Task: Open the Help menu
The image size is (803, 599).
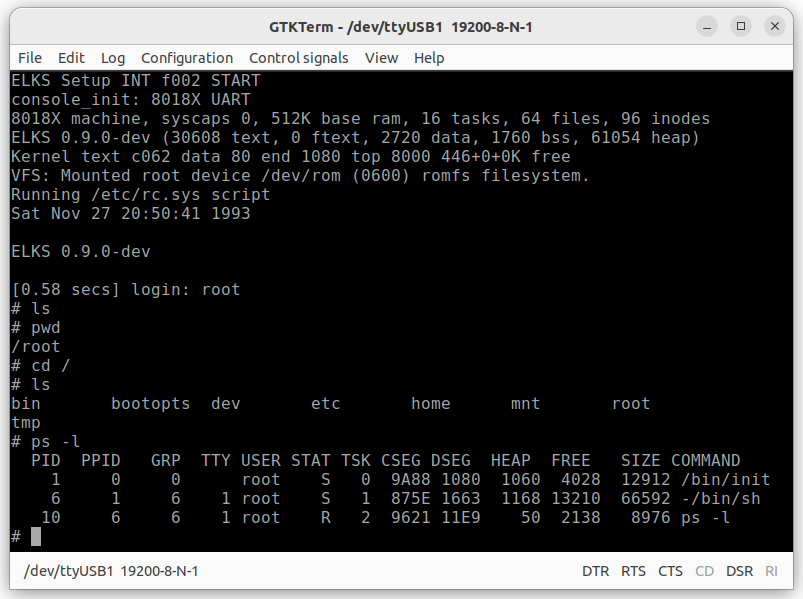Action: (429, 58)
